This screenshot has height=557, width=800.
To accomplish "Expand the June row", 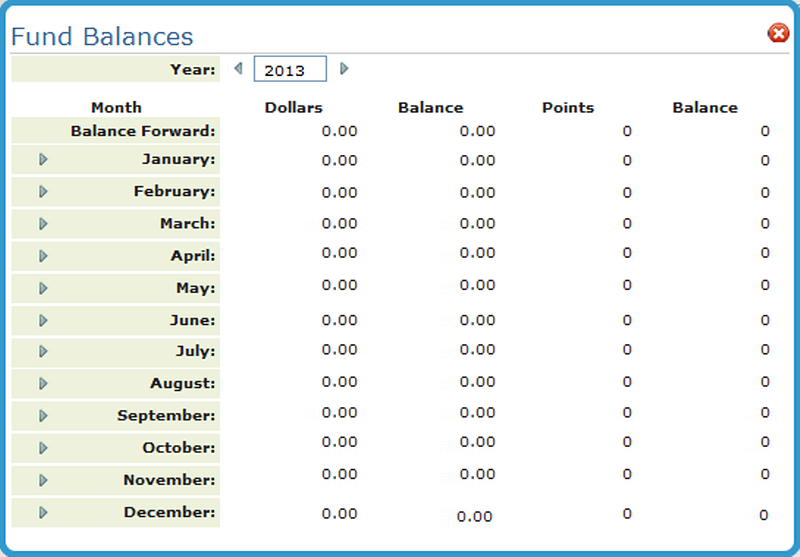I will click(43, 320).
